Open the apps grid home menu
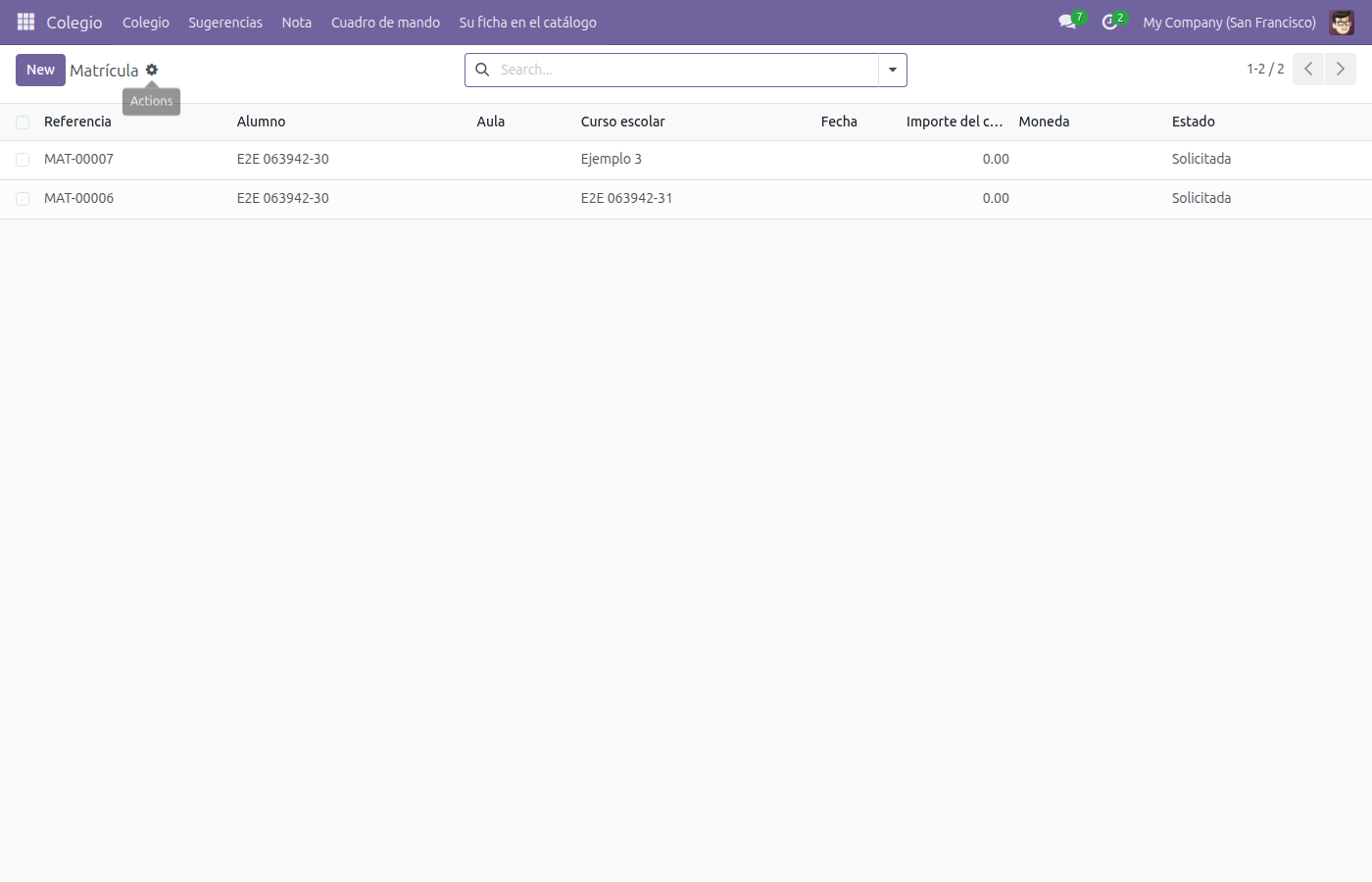Viewport: 1372px width, 882px height. click(x=26, y=22)
